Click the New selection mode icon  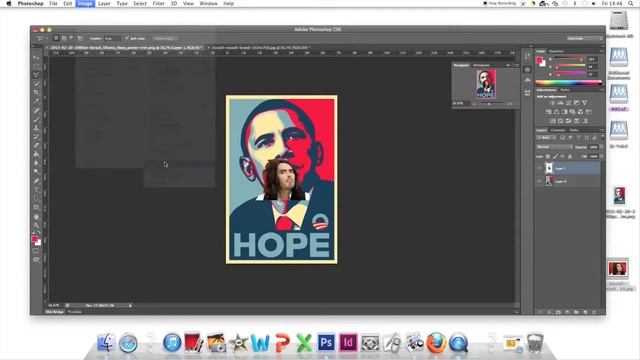[x=56, y=38]
